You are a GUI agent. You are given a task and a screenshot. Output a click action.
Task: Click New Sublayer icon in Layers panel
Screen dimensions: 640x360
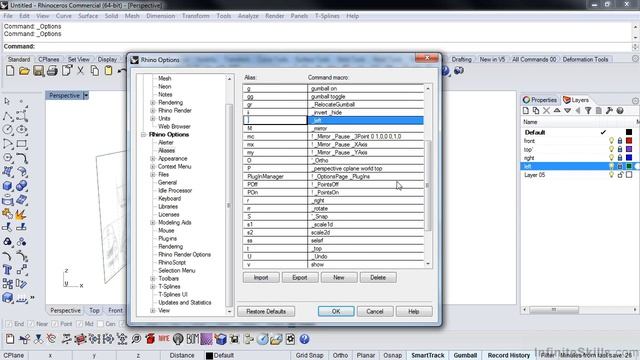tap(536, 111)
